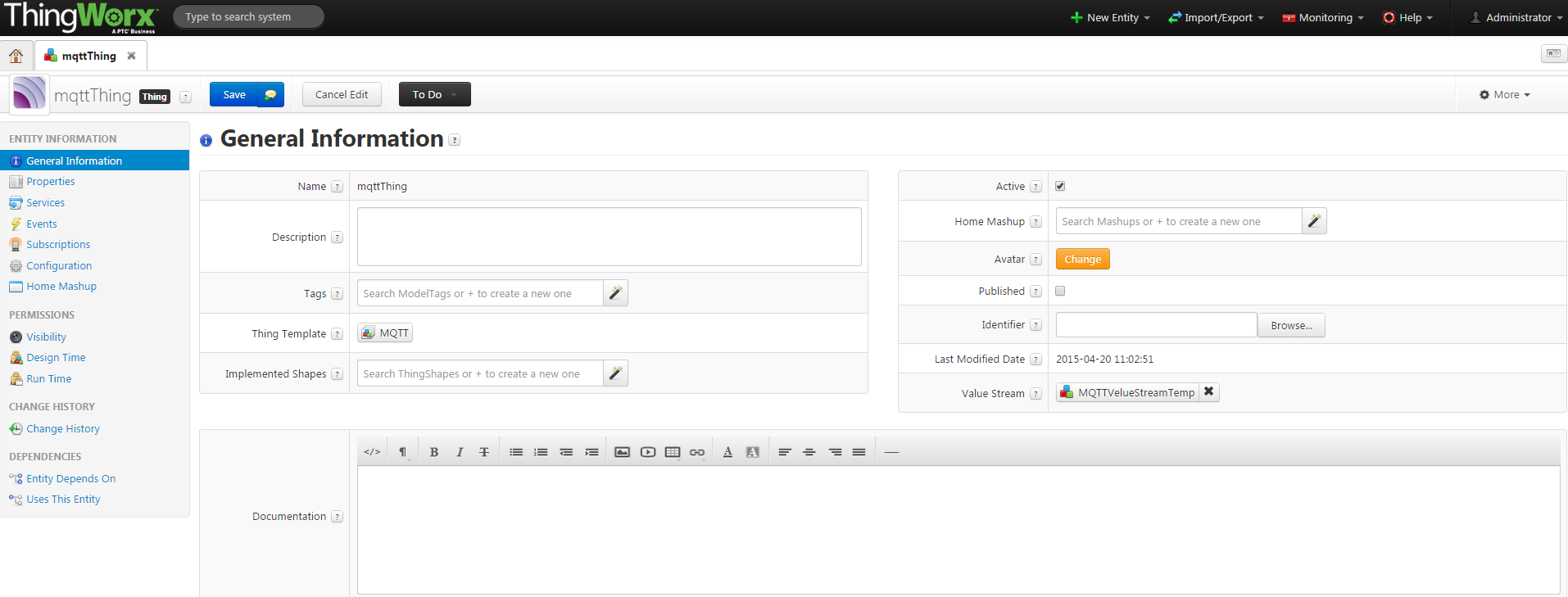Focus the system search box
1568x597 pixels.
pyautogui.click(x=248, y=16)
